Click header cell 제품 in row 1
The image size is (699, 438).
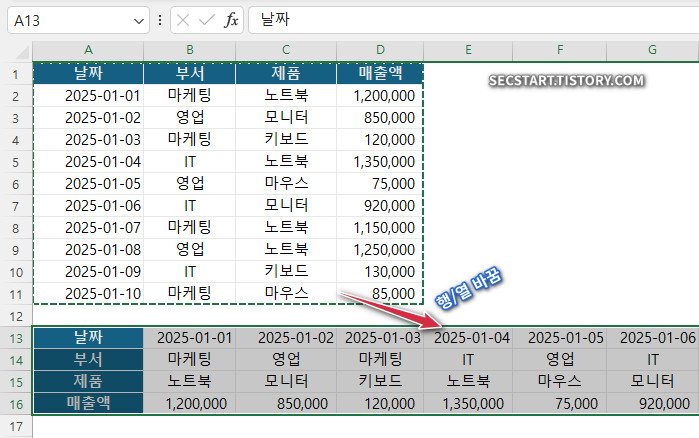(x=286, y=74)
